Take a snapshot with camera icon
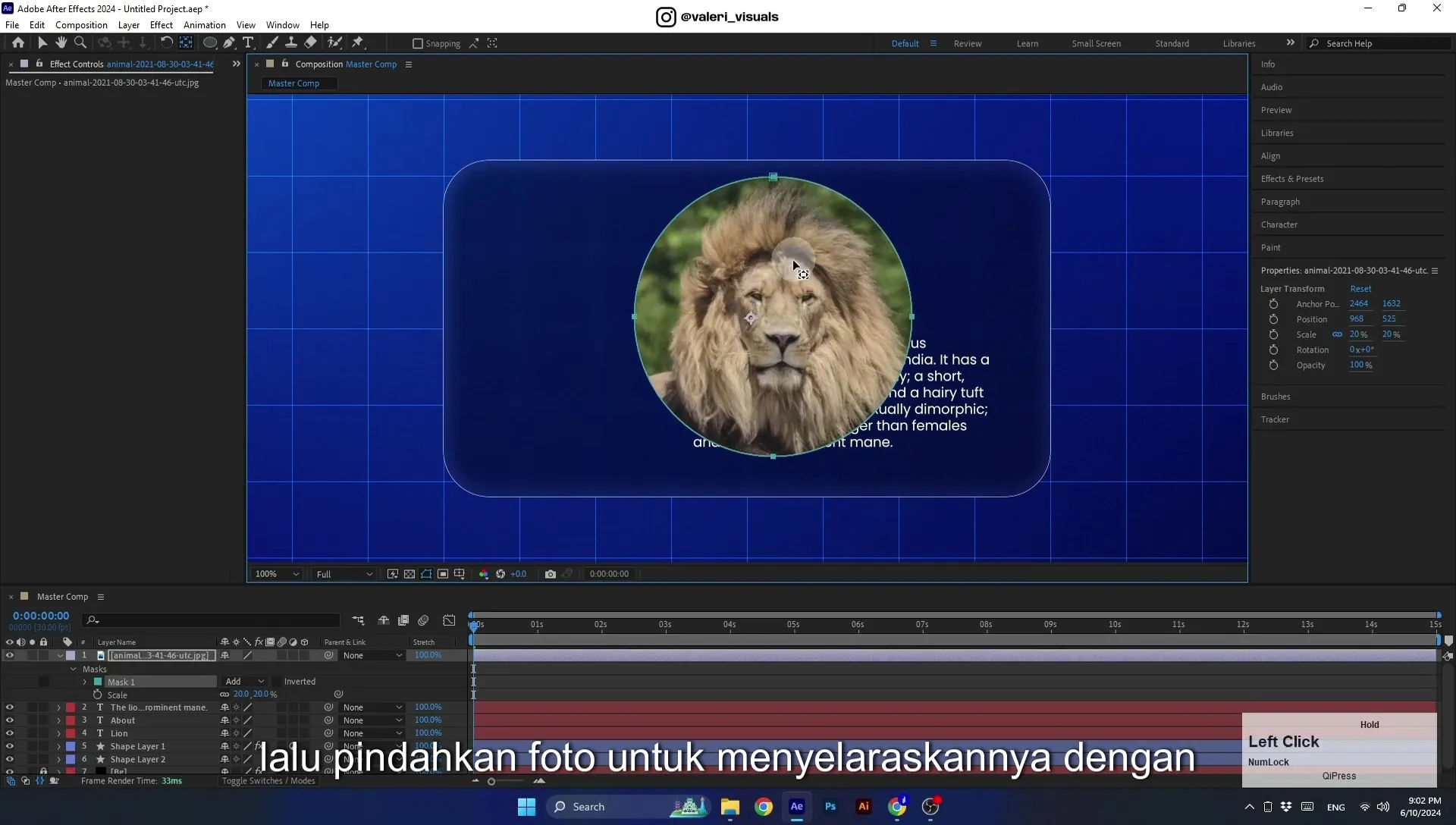The image size is (1456, 825). [x=551, y=574]
